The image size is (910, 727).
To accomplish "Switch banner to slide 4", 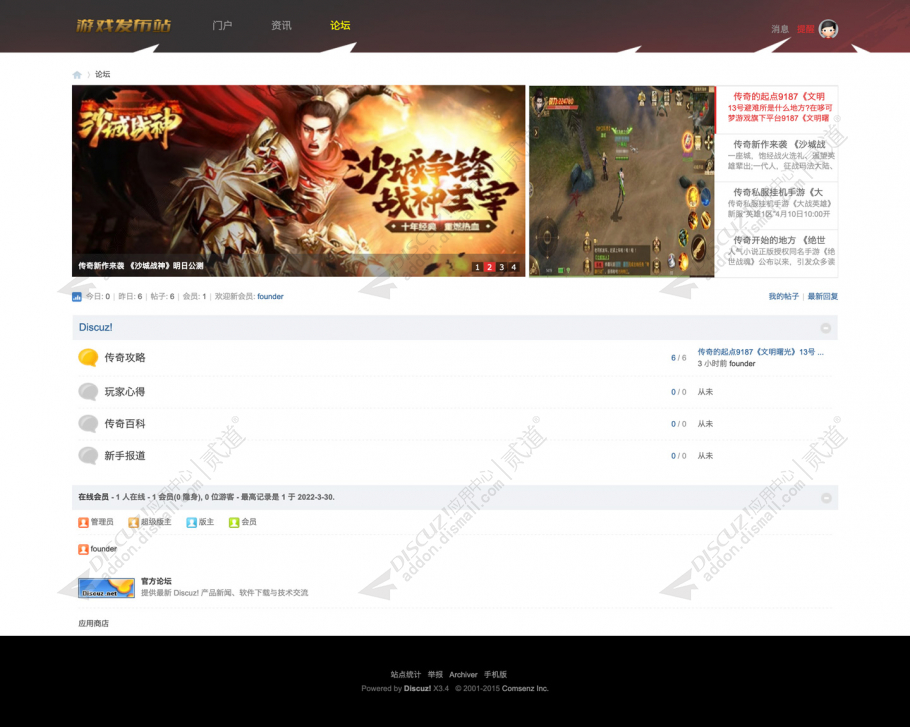I will point(514,267).
